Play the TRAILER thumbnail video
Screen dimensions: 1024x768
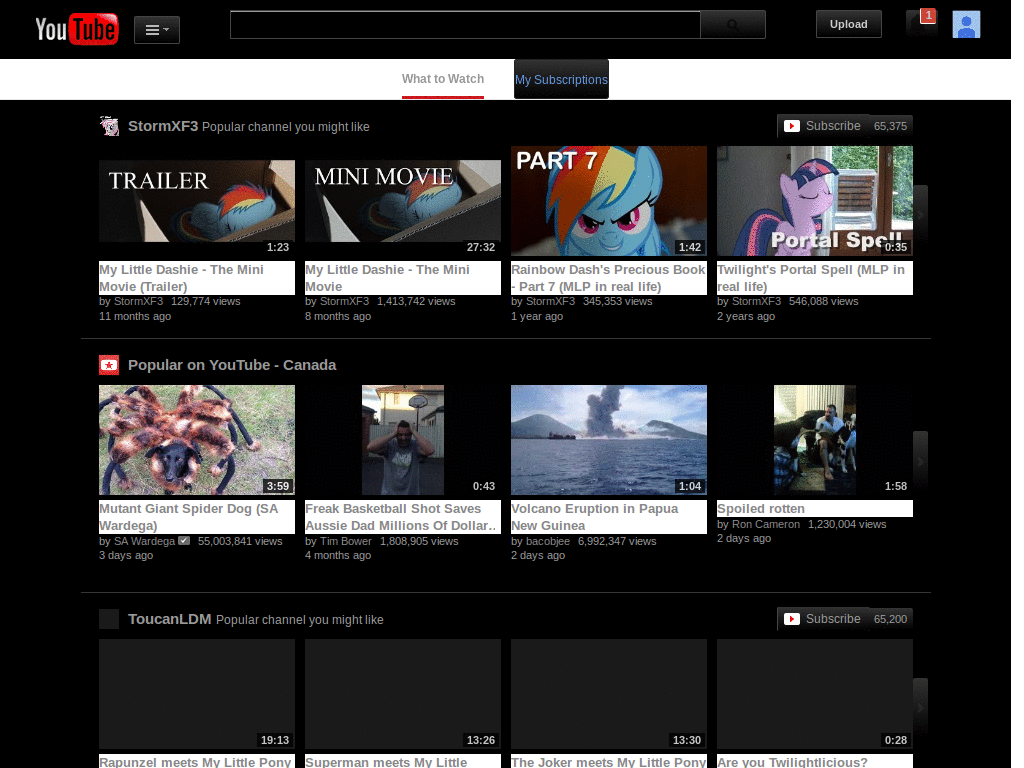pyautogui.click(x=197, y=201)
